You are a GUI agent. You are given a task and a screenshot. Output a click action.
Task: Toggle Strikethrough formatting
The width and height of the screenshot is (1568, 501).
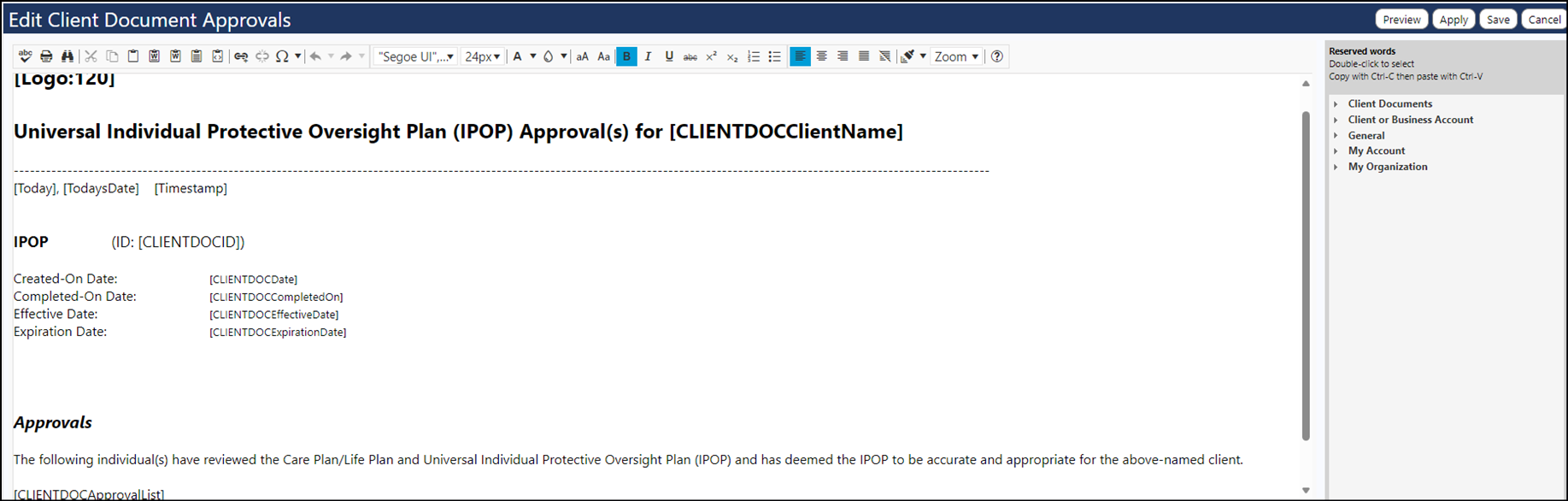pyautogui.click(x=690, y=56)
